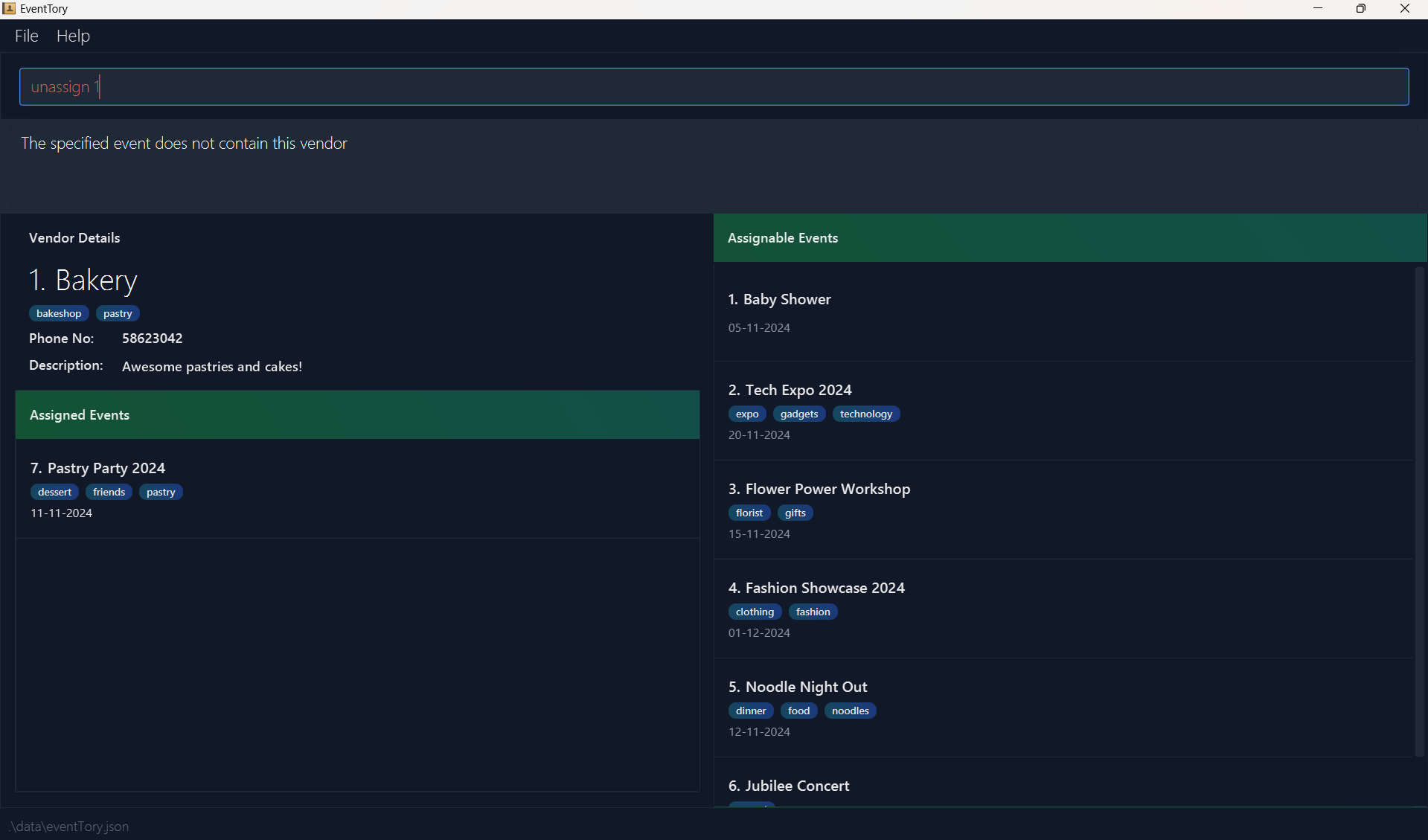
Task: Click the gadgets tag
Action: coord(799,414)
